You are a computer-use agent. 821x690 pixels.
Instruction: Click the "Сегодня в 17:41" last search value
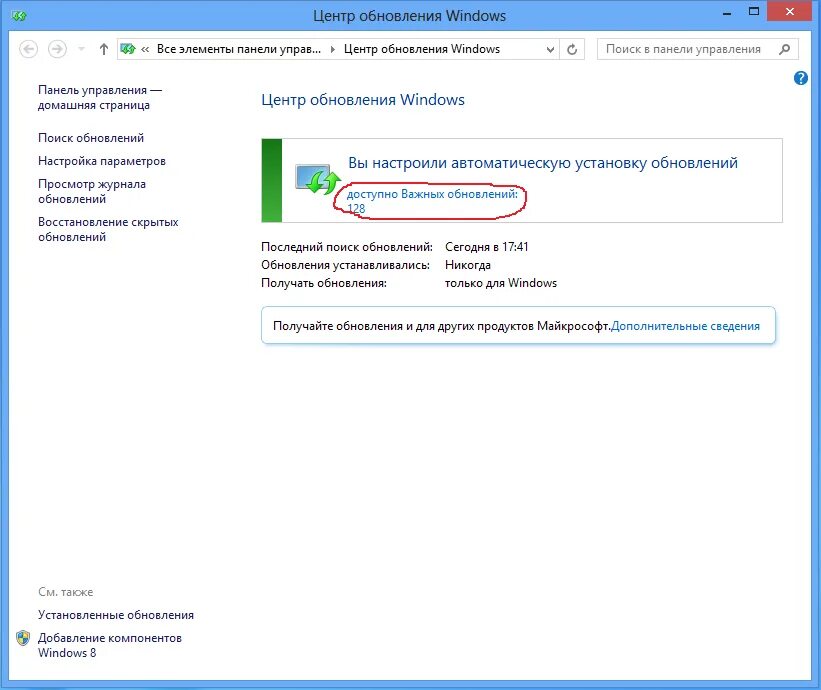(486, 247)
